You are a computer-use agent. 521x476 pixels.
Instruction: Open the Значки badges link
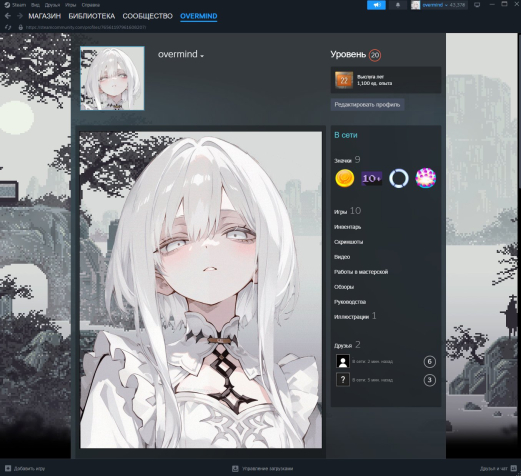[347, 160]
